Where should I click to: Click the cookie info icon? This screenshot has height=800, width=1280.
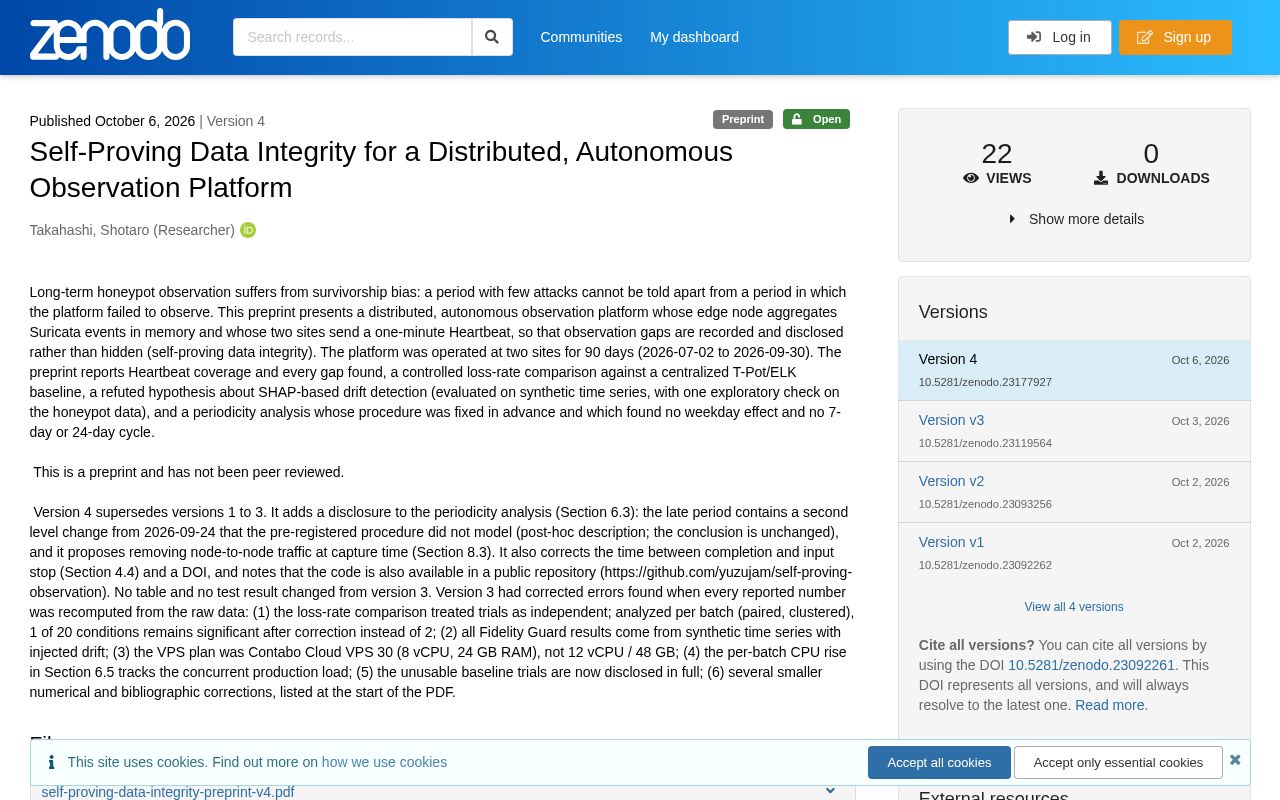pos(51,762)
